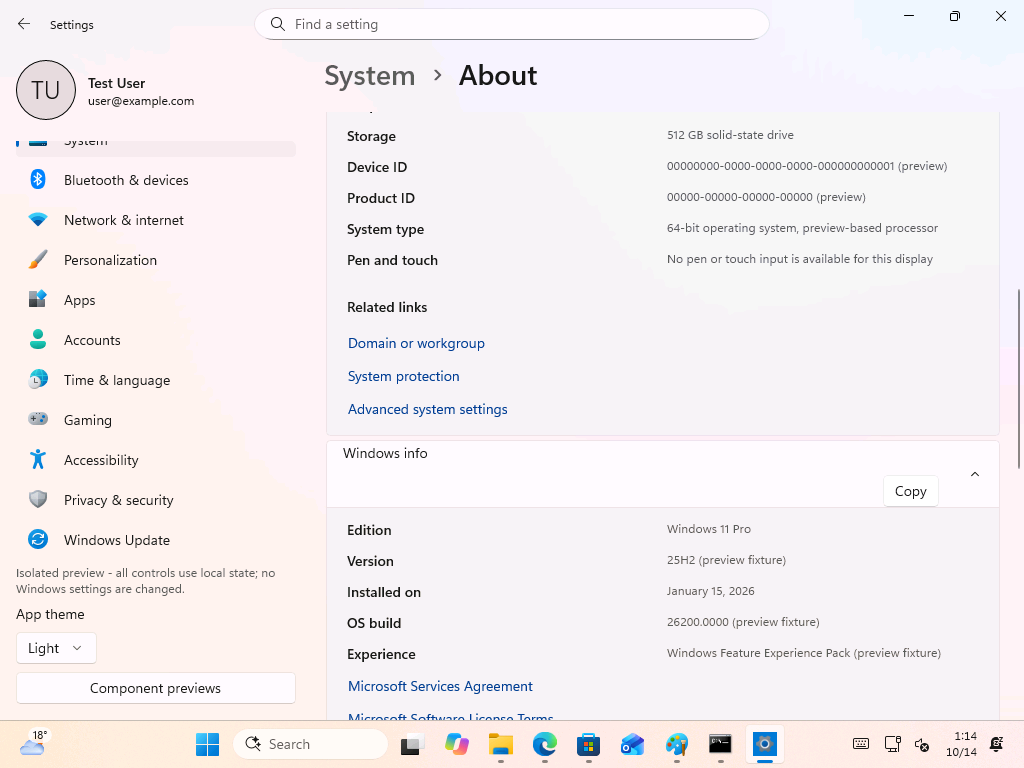Go to Network & internet settings
Screen dimensions: 1024x768
155,219
